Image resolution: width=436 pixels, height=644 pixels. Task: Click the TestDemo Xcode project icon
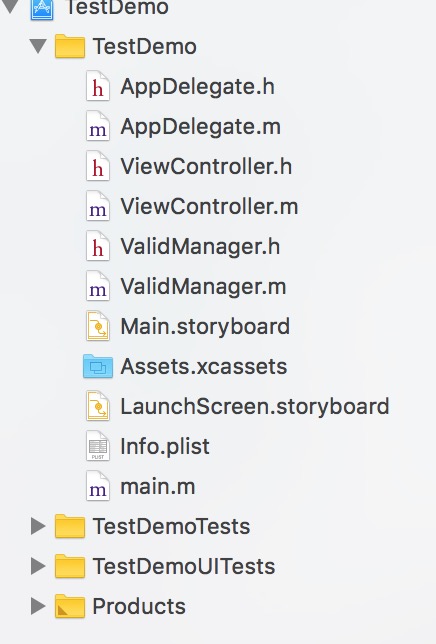[x=42, y=8]
